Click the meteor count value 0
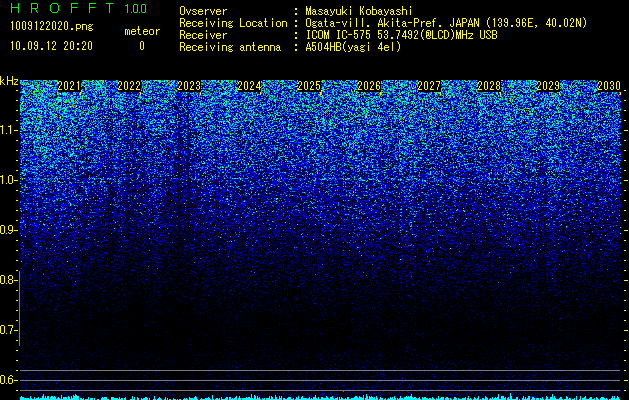This screenshot has height=400, width=629. click(142, 46)
